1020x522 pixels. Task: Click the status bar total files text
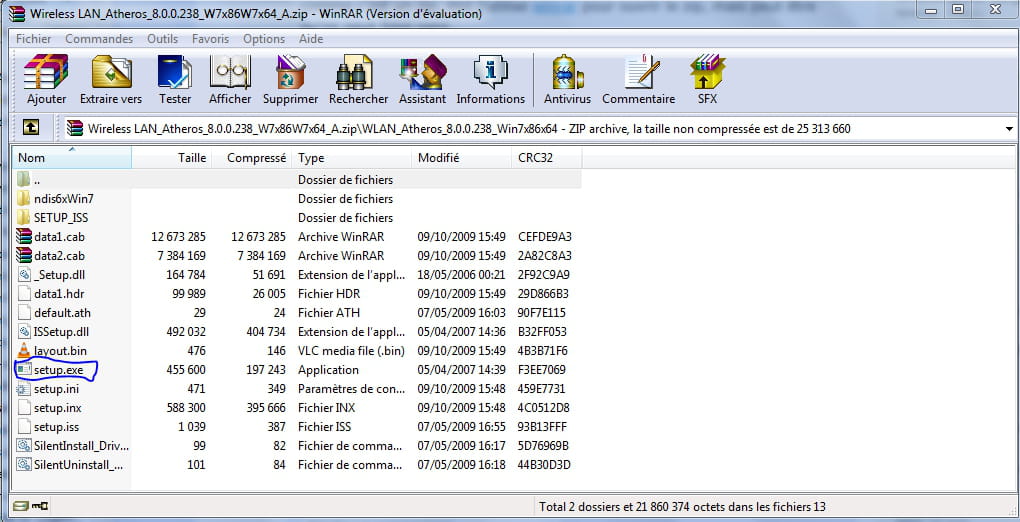[682, 506]
